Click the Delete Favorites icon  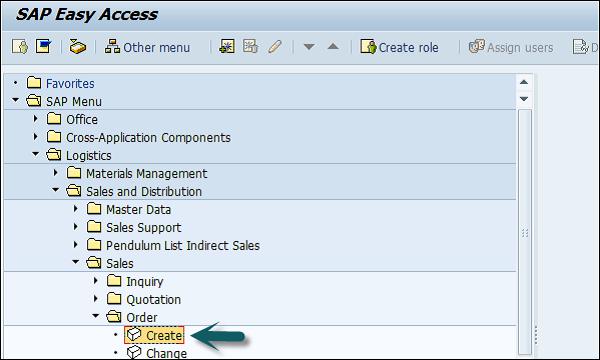(x=251, y=47)
